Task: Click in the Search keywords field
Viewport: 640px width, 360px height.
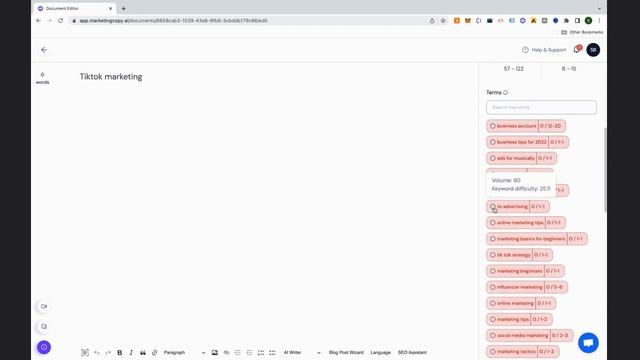Action: 541,107
